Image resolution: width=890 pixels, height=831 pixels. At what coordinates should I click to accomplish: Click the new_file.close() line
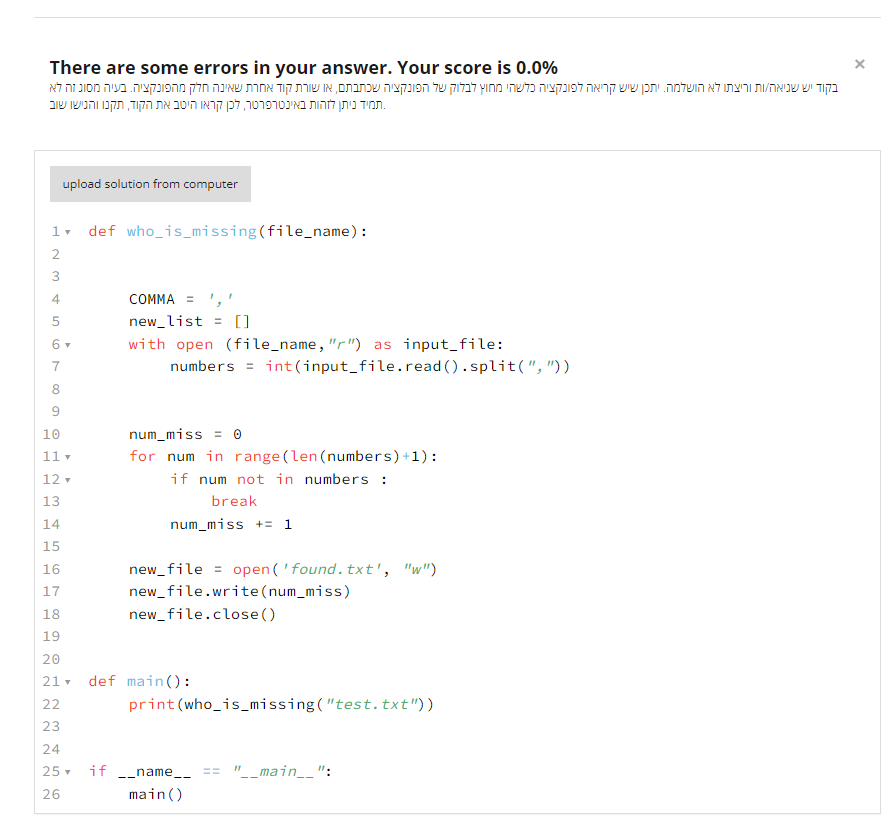pyautogui.click(x=202, y=614)
